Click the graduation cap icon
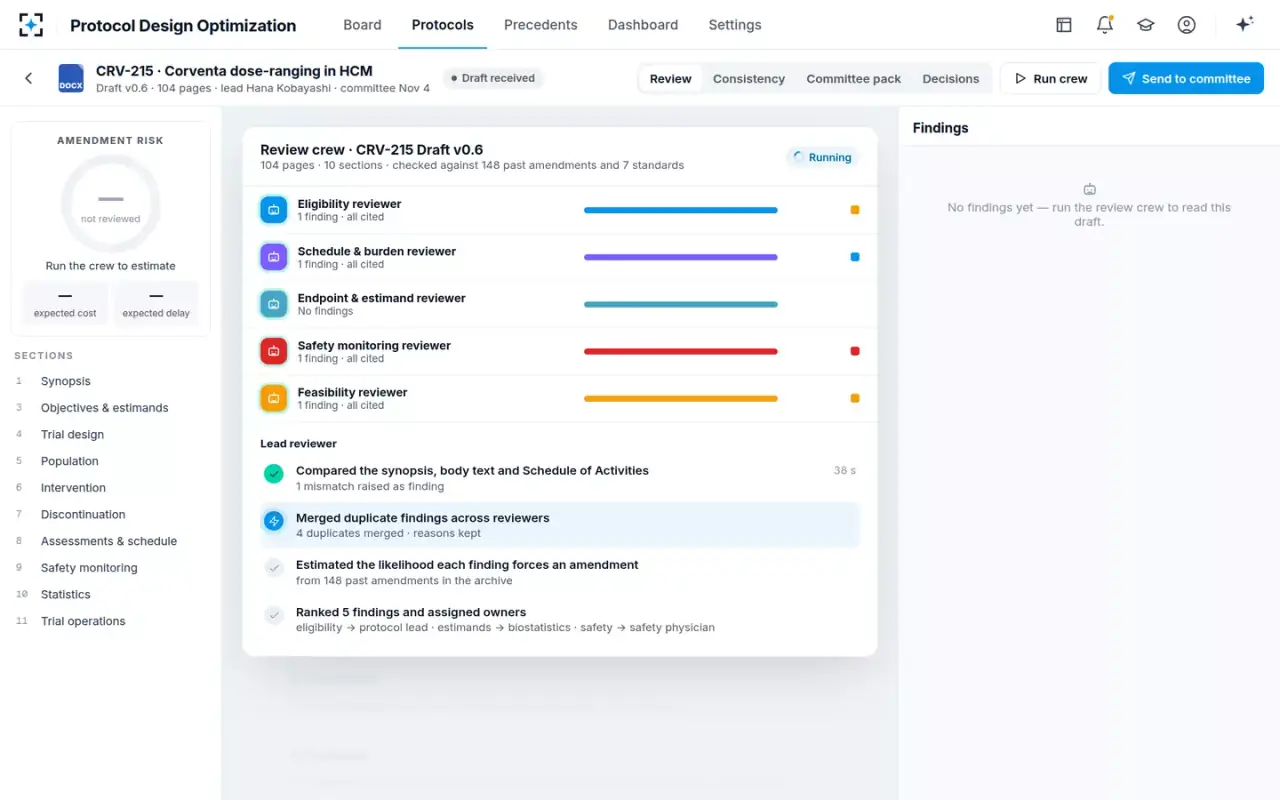Image resolution: width=1280 pixels, height=800 pixels. pyautogui.click(x=1146, y=25)
